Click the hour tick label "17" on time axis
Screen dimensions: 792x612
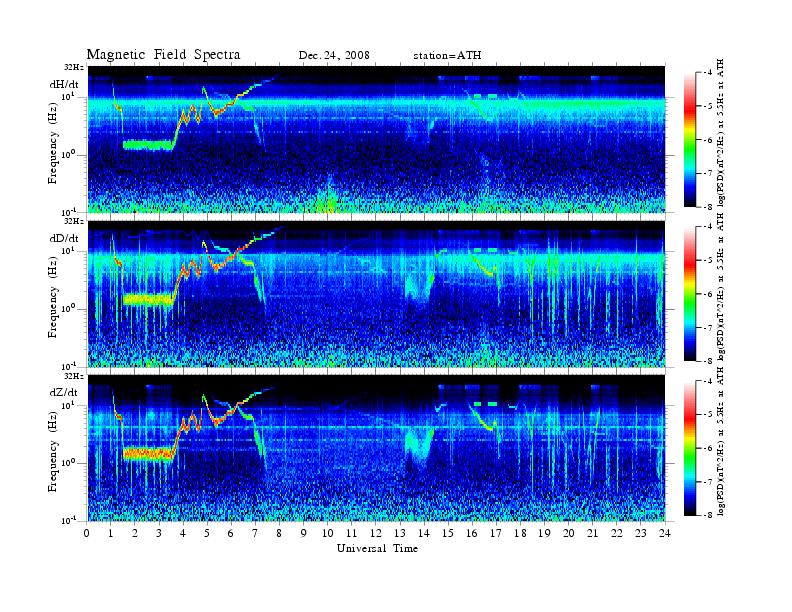pyautogui.click(x=496, y=533)
